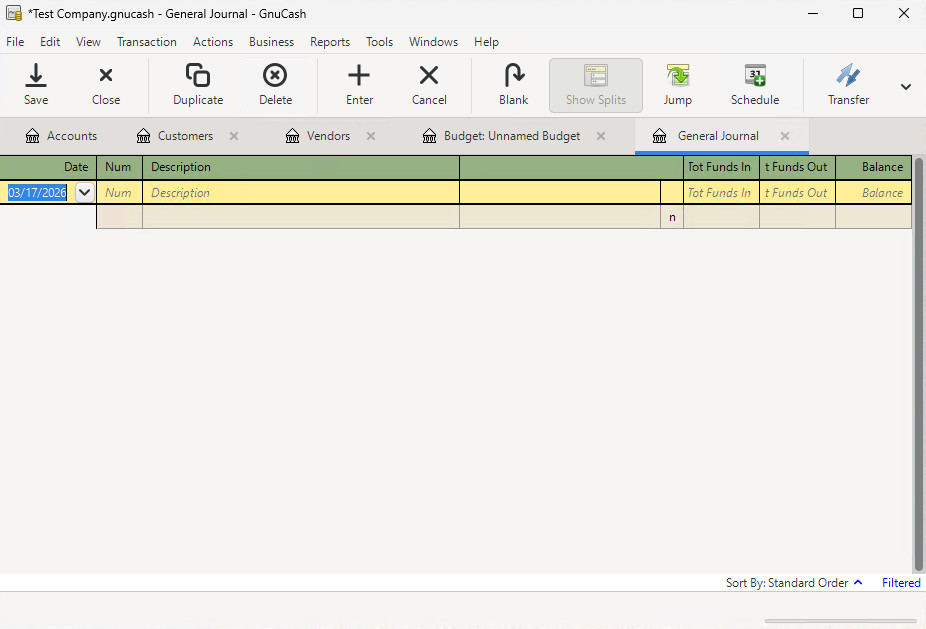The width and height of the screenshot is (926, 629).
Task: Open the Reports menu
Action: point(330,42)
